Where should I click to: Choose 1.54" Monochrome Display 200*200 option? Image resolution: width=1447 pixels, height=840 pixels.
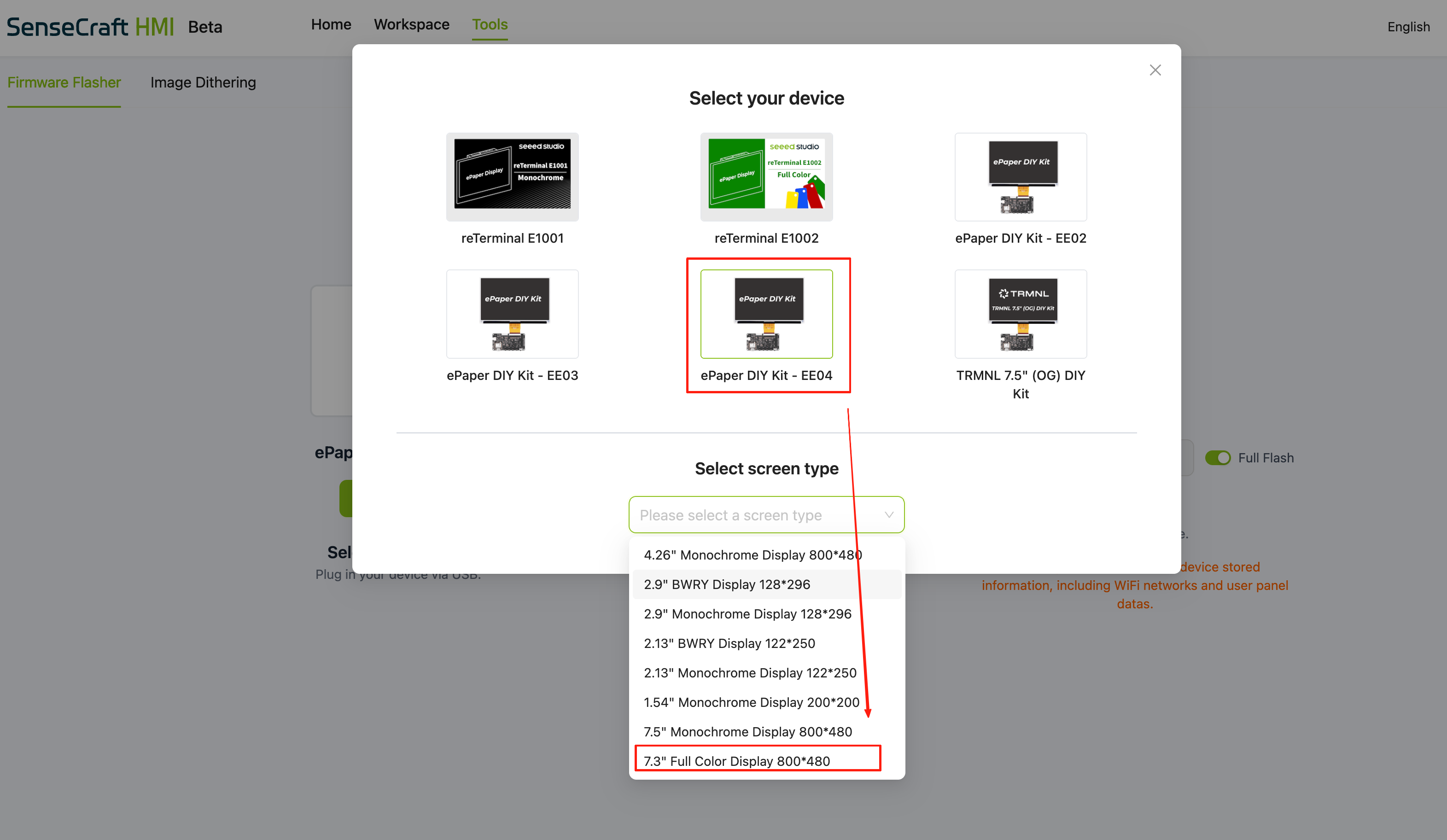(751, 702)
